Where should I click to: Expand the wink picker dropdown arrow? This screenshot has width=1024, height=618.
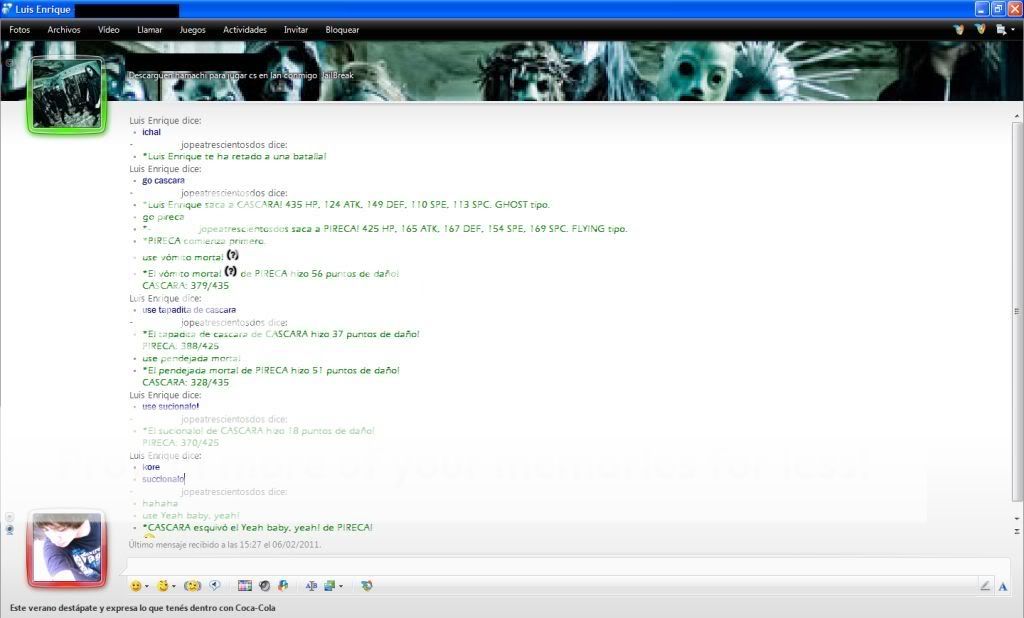tap(174, 587)
